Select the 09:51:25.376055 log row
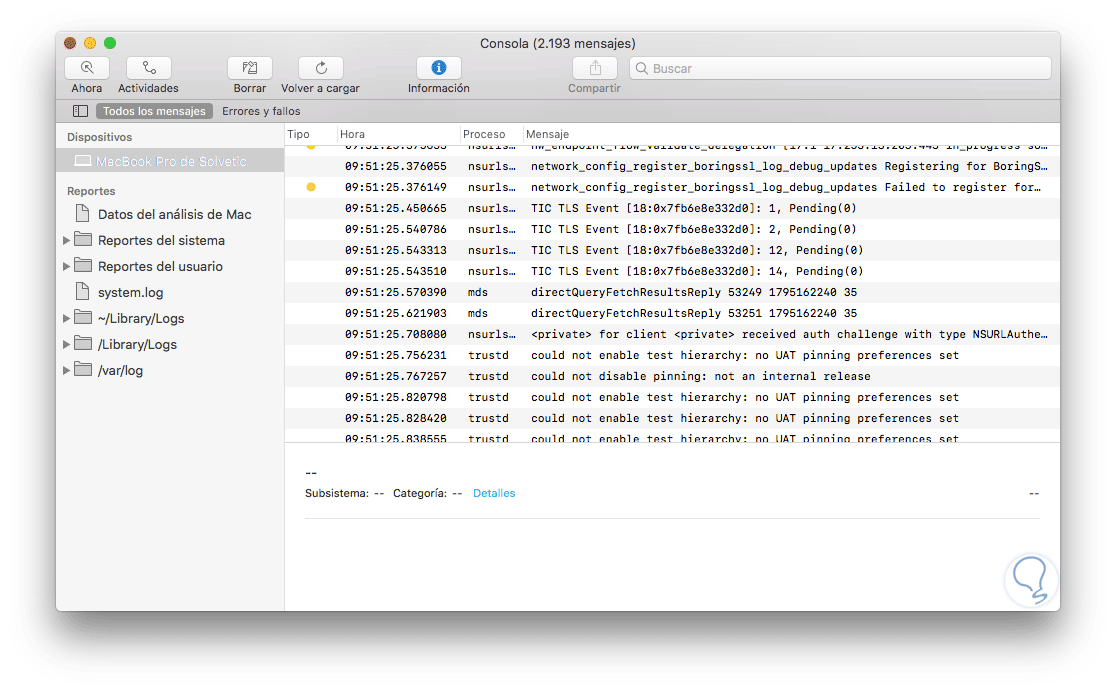The image size is (1116, 691). coord(672,167)
